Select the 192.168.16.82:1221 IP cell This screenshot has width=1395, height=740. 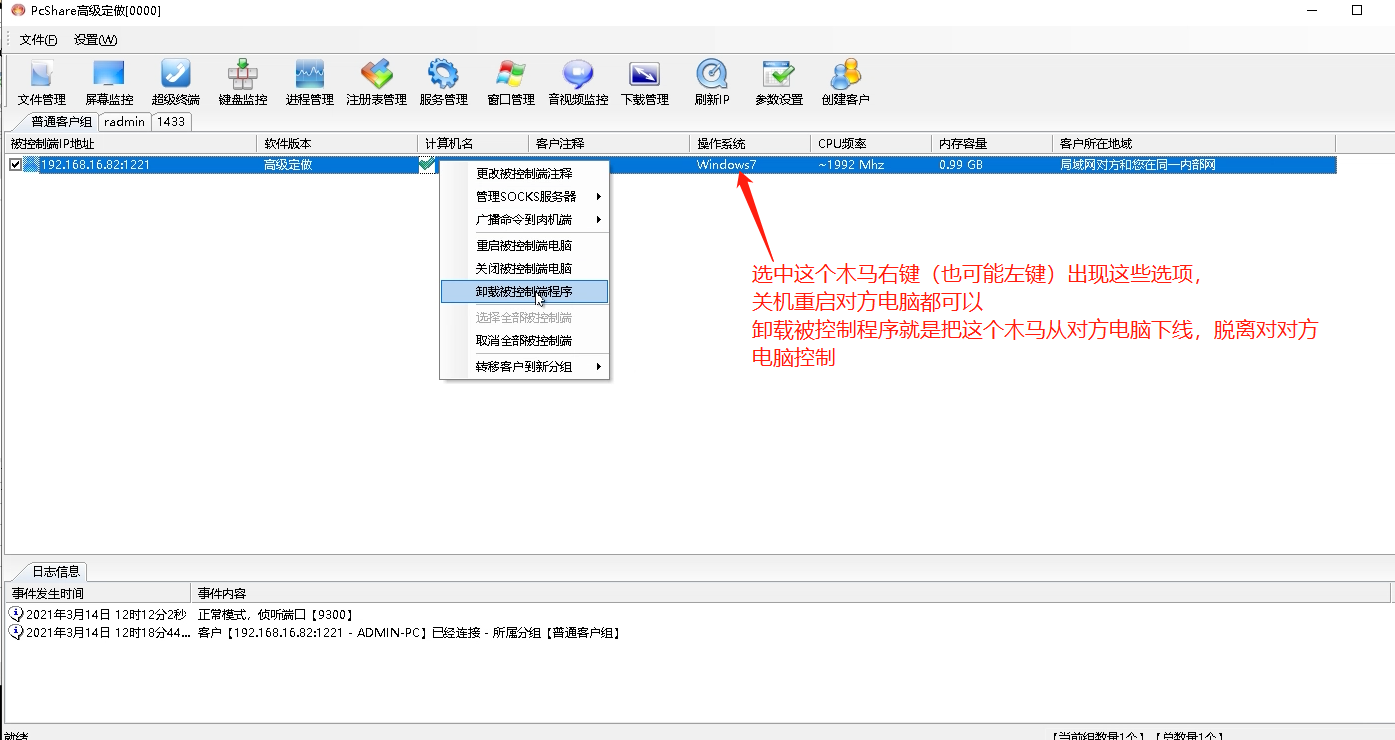(96, 165)
